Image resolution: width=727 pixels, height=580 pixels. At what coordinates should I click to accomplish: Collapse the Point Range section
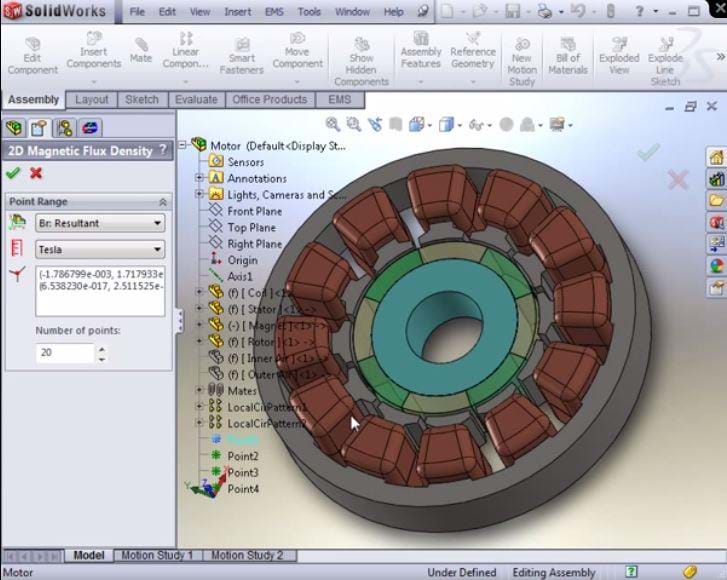(162, 201)
